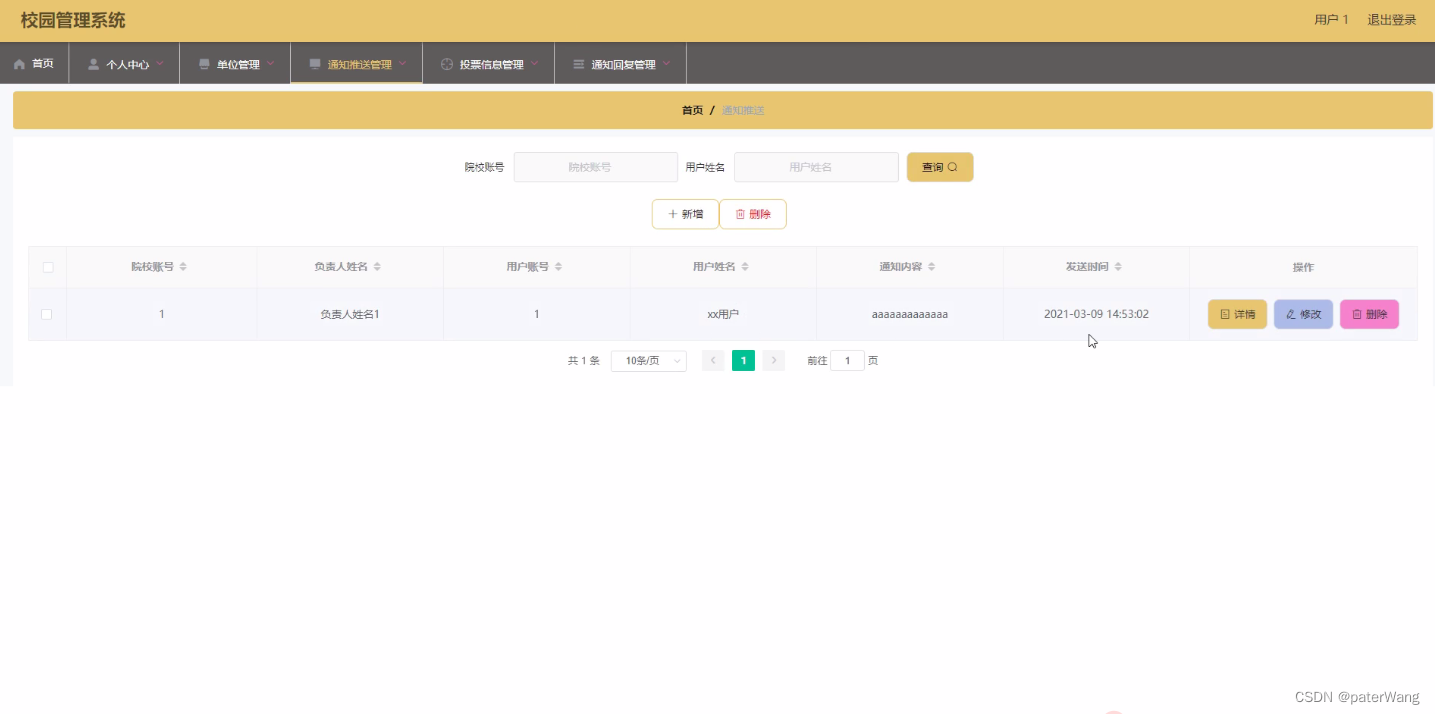Tick the select-all checkbox in table header
Viewport: 1435px width, 714px height.
click(47, 267)
